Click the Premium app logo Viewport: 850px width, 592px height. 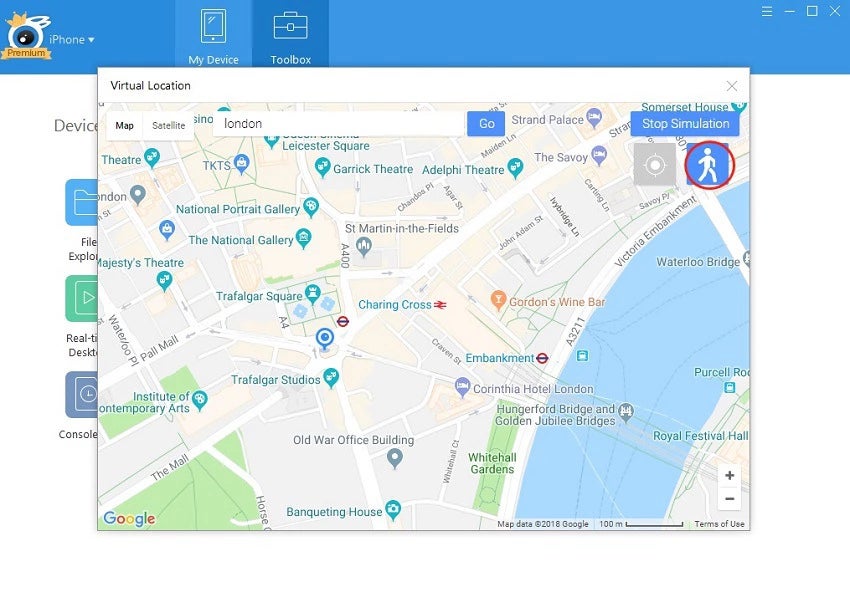25,37
